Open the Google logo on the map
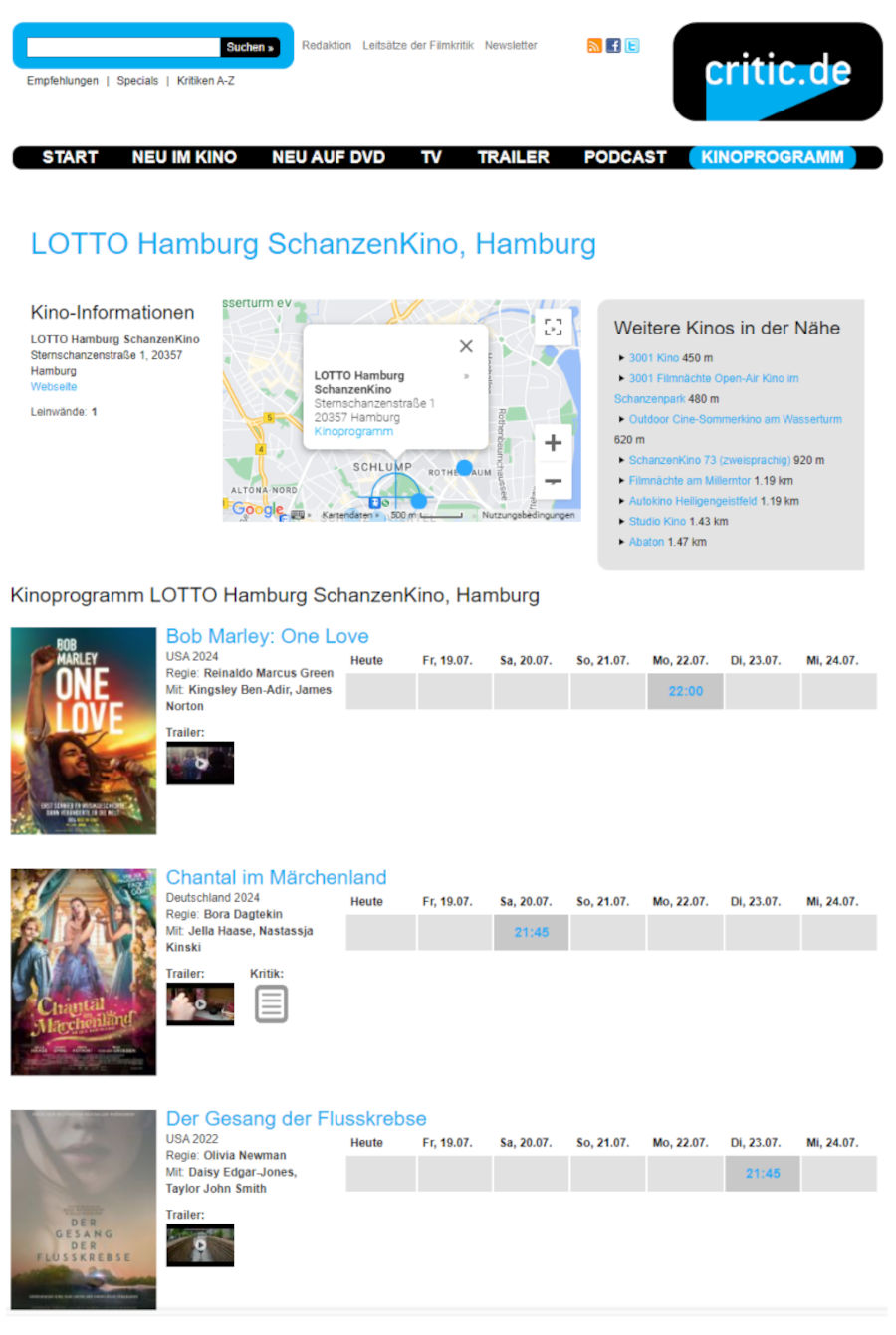896x1335 pixels. point(257,509)
